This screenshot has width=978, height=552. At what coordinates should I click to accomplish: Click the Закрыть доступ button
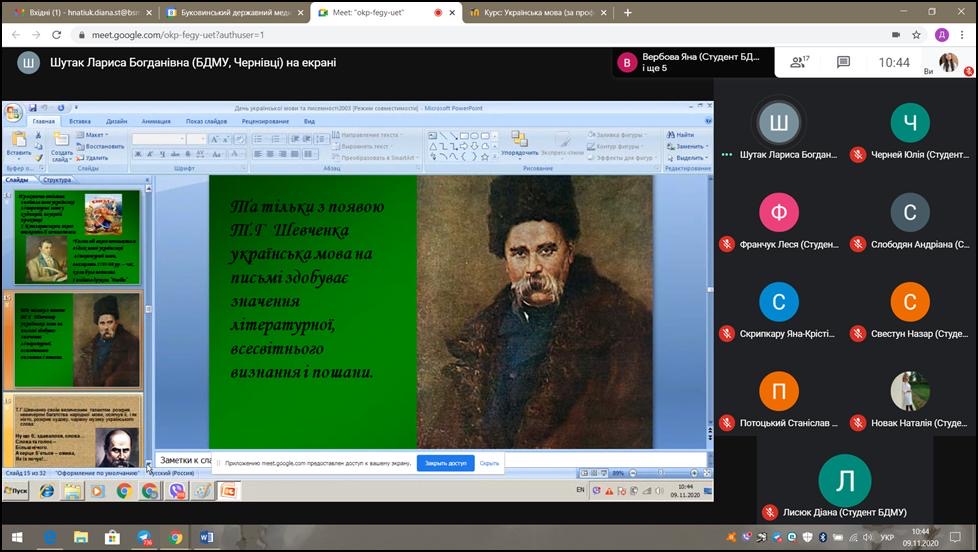[445, 463]
